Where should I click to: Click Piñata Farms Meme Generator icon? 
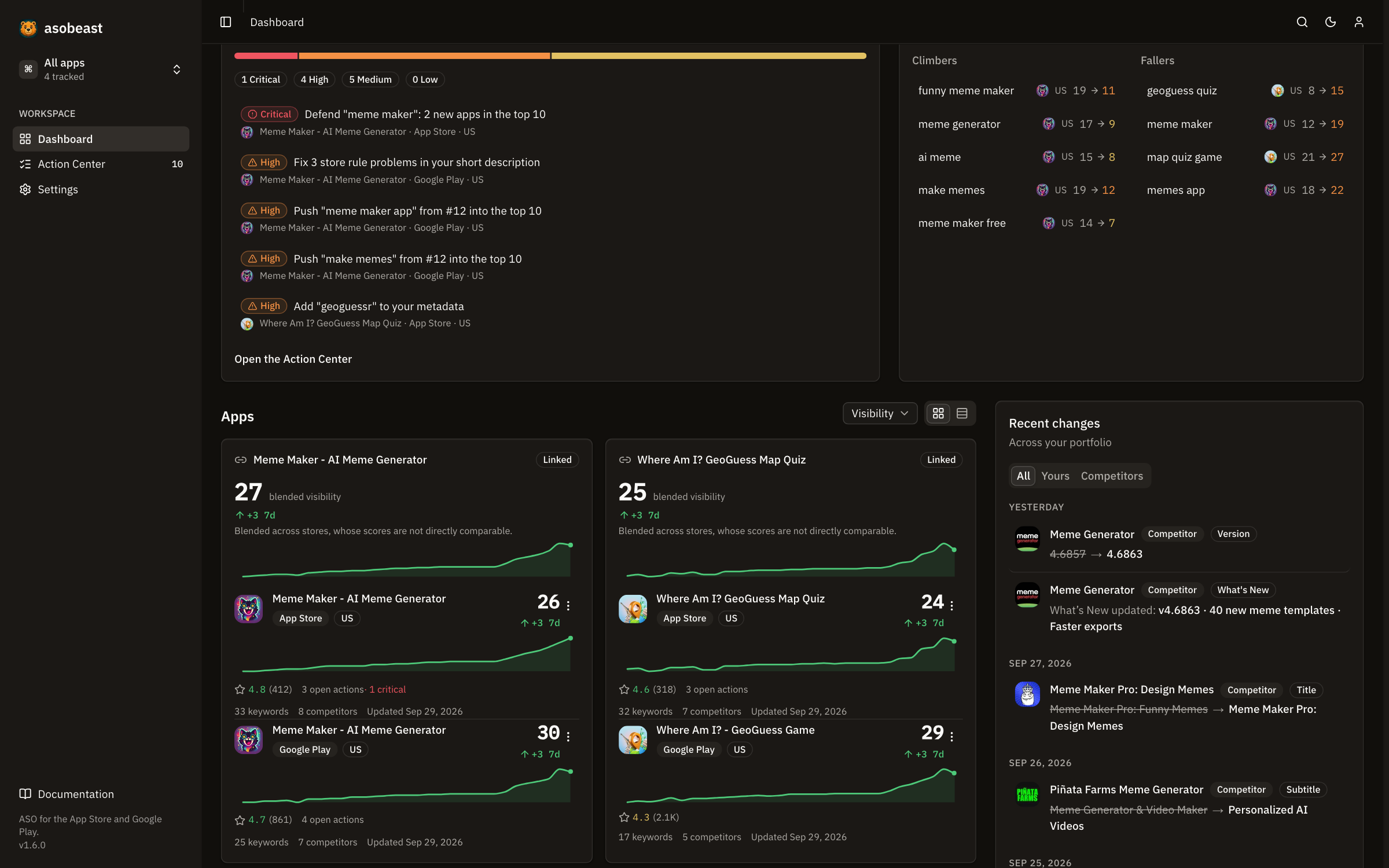pos(1027,795)
